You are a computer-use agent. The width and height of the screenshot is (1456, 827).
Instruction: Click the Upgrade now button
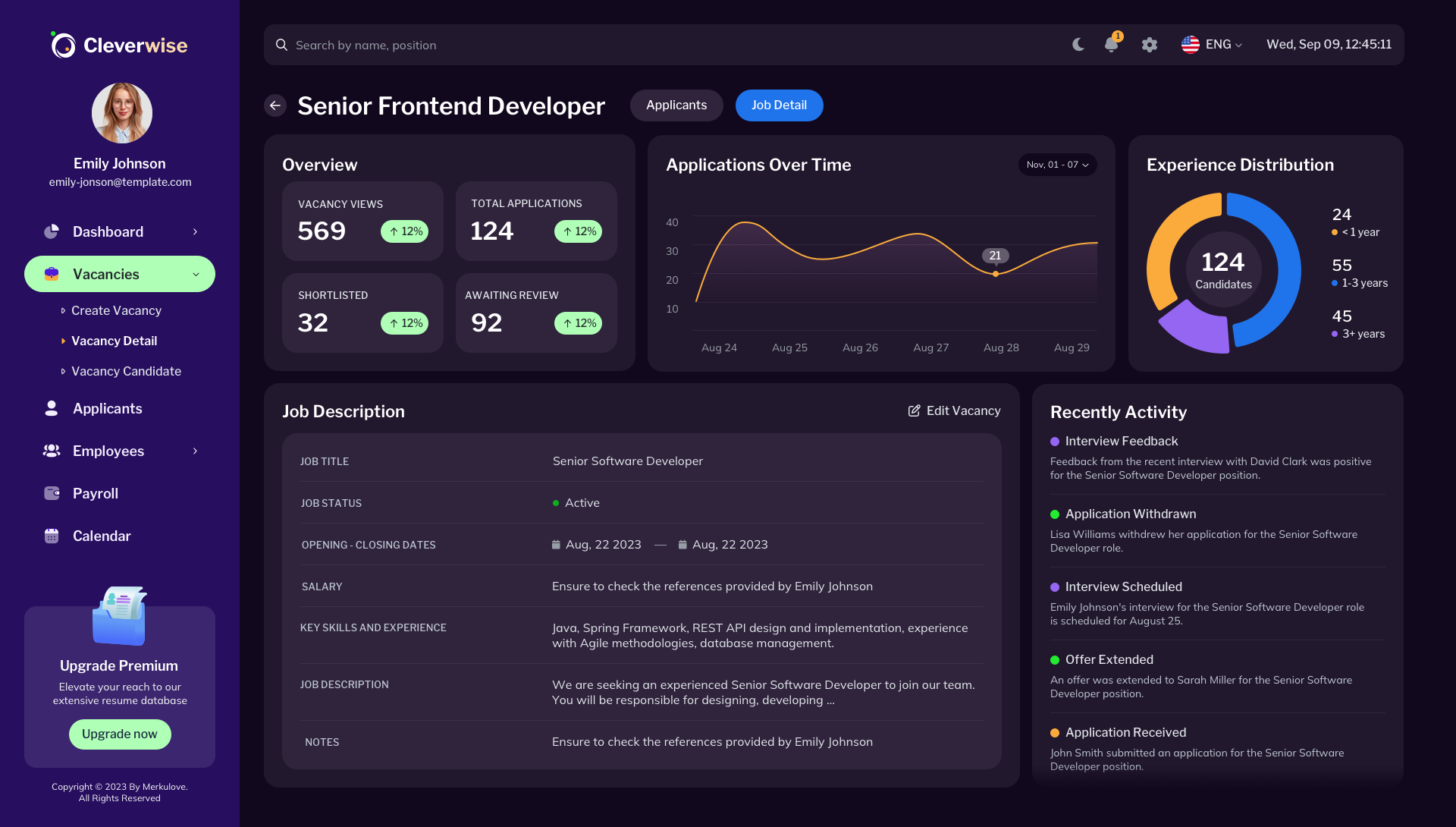[x=119, y=734]
